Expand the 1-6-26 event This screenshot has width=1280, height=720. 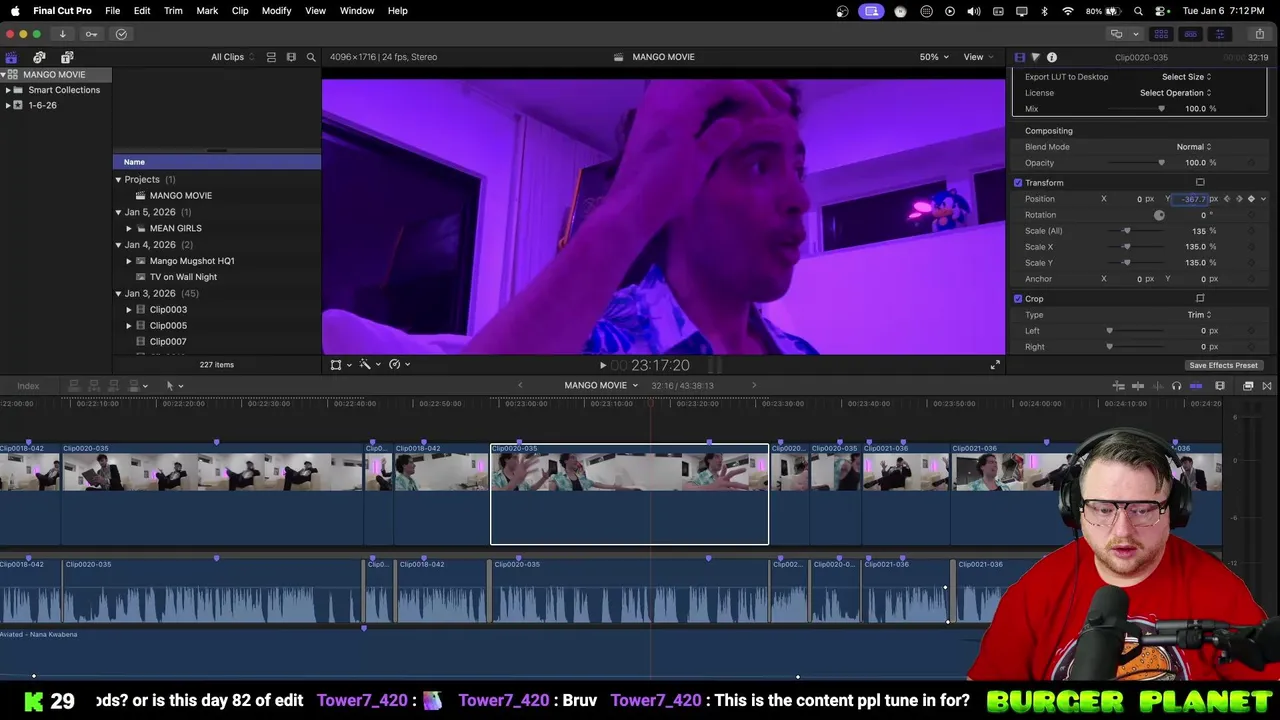[8, 106]
